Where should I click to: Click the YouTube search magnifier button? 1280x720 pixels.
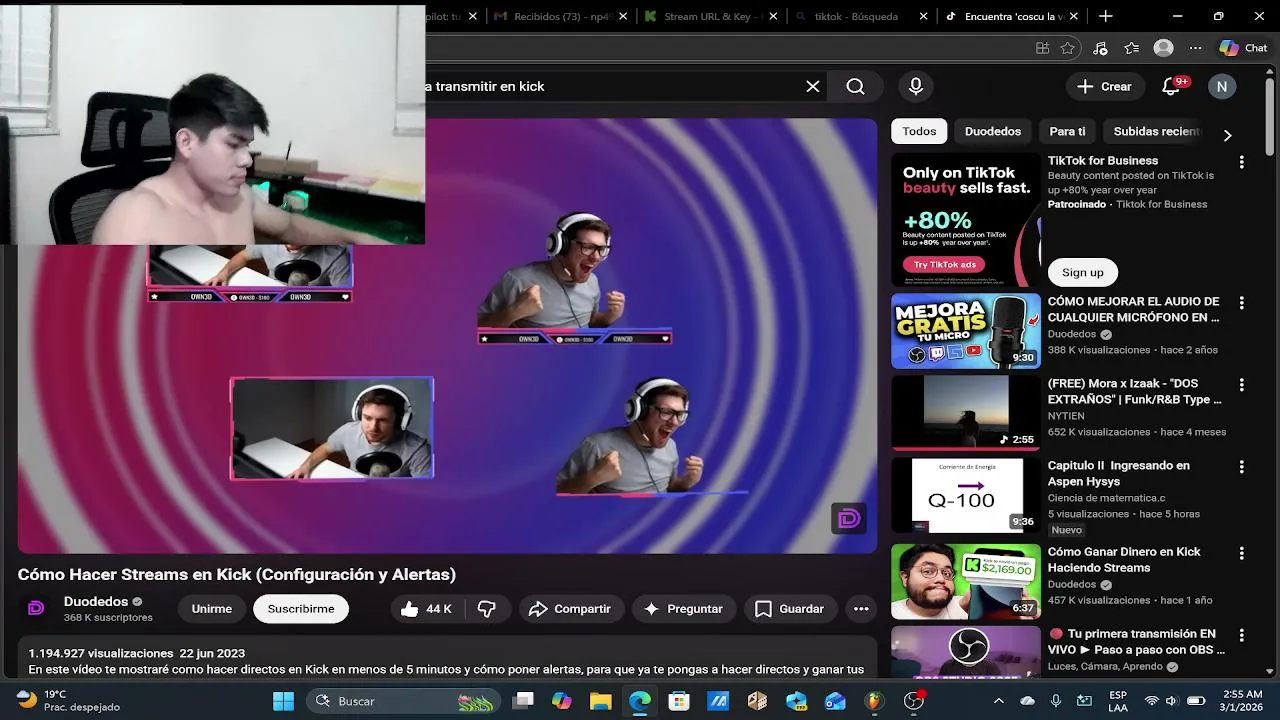856,87
